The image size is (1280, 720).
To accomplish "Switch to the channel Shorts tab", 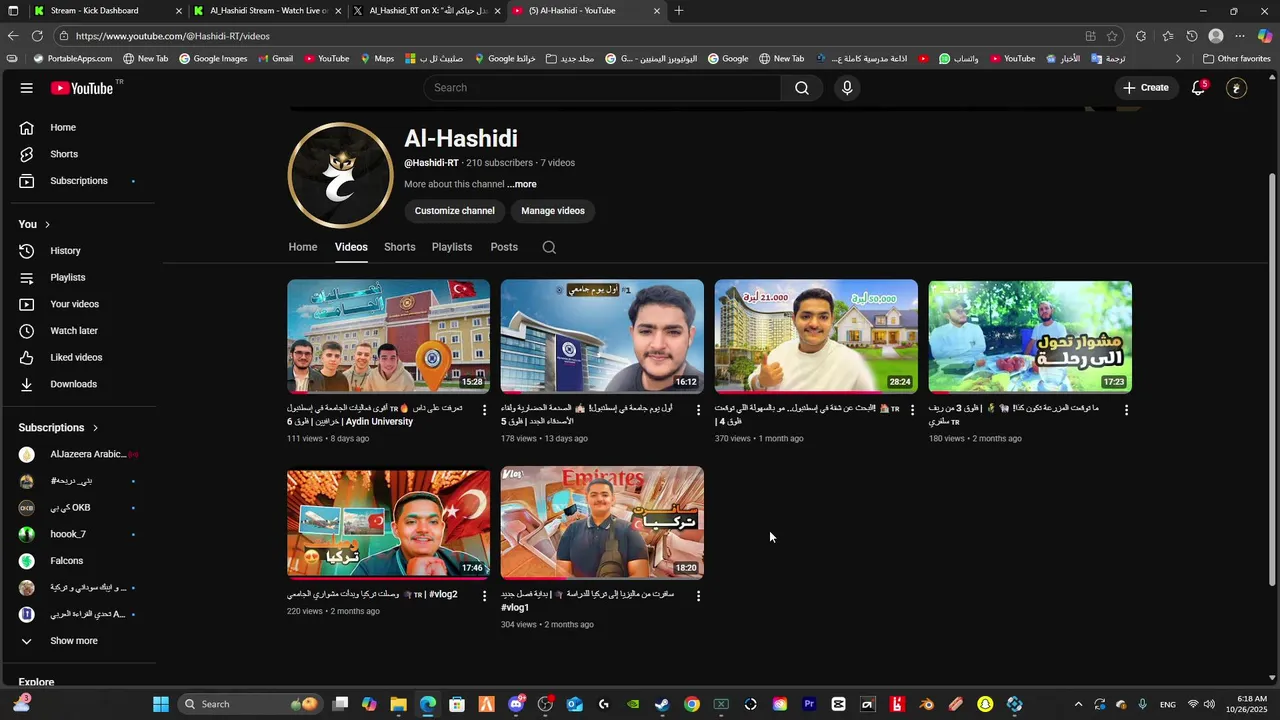I will pos(400,247).
